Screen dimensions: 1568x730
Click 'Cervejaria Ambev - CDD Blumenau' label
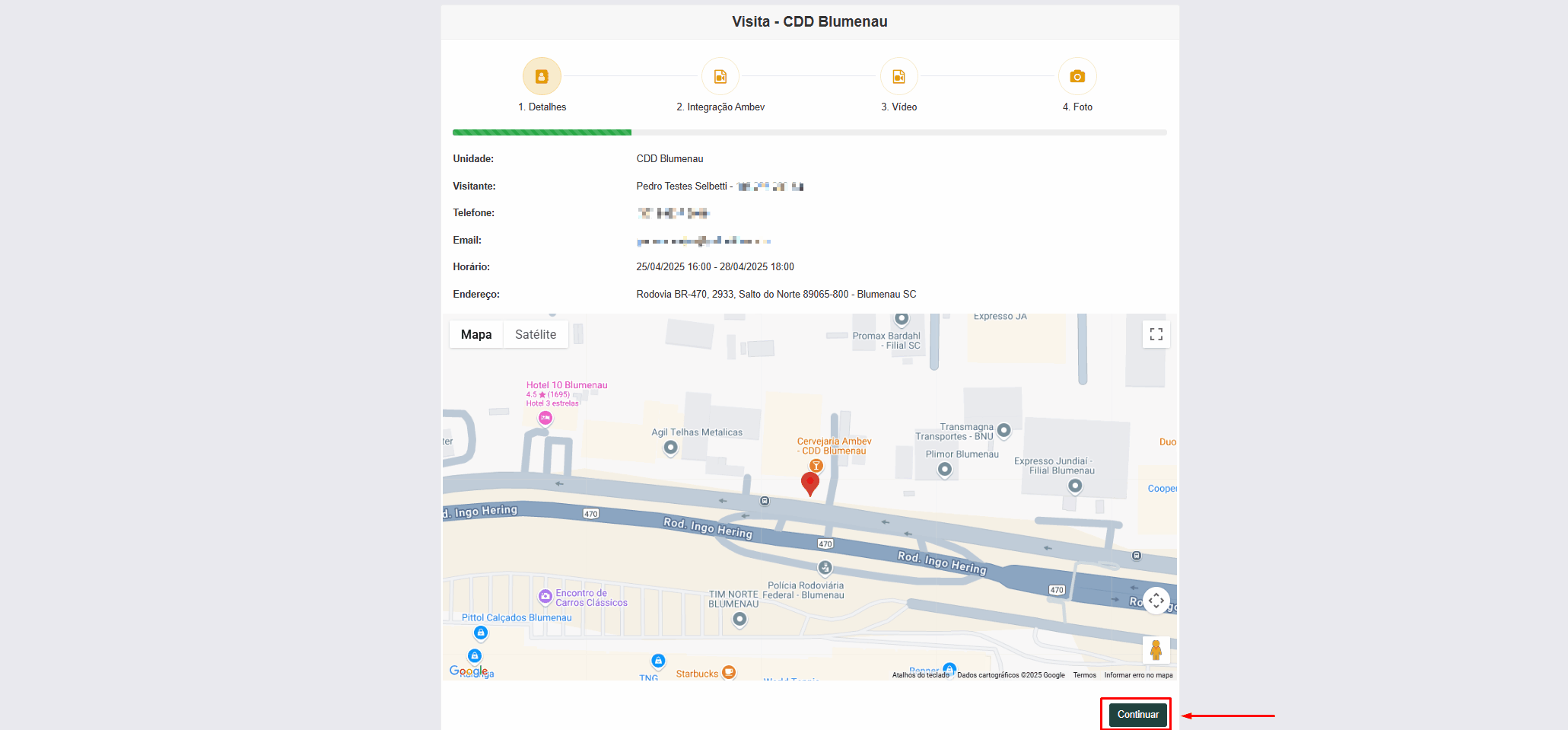tap(834, 446)
